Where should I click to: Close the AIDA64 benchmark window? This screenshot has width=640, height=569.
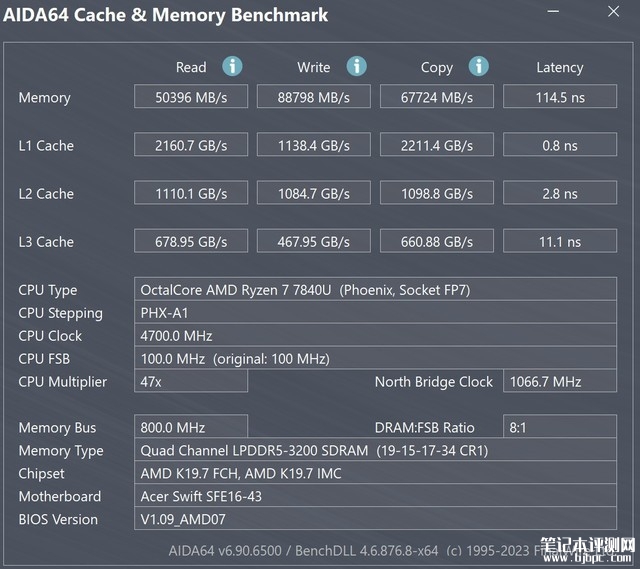coord(613,11)
